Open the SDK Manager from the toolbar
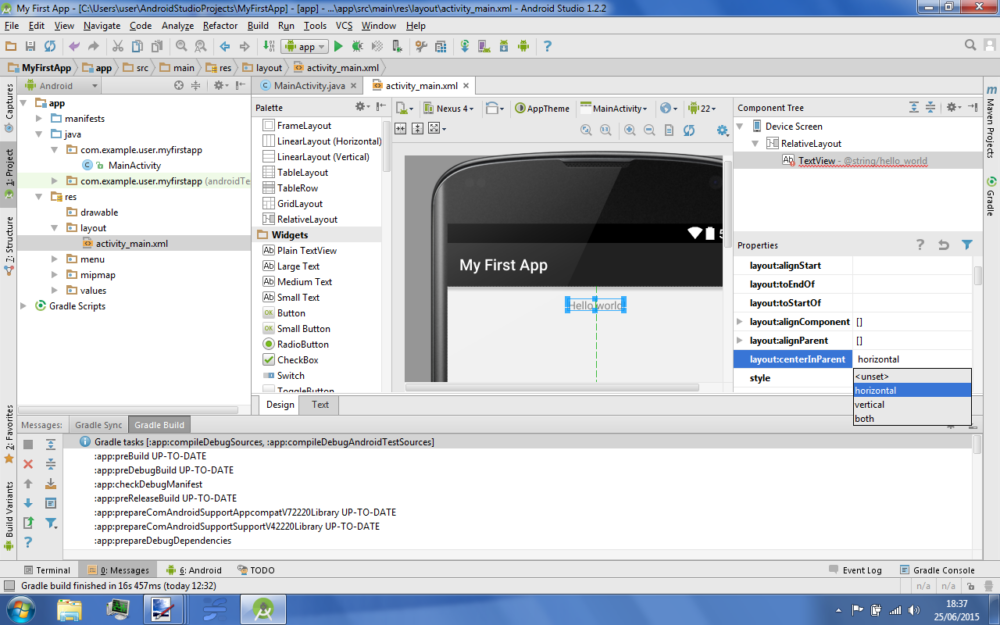Screen dimensions: 1000x625 pyautogui.click(x=506, y=45)
